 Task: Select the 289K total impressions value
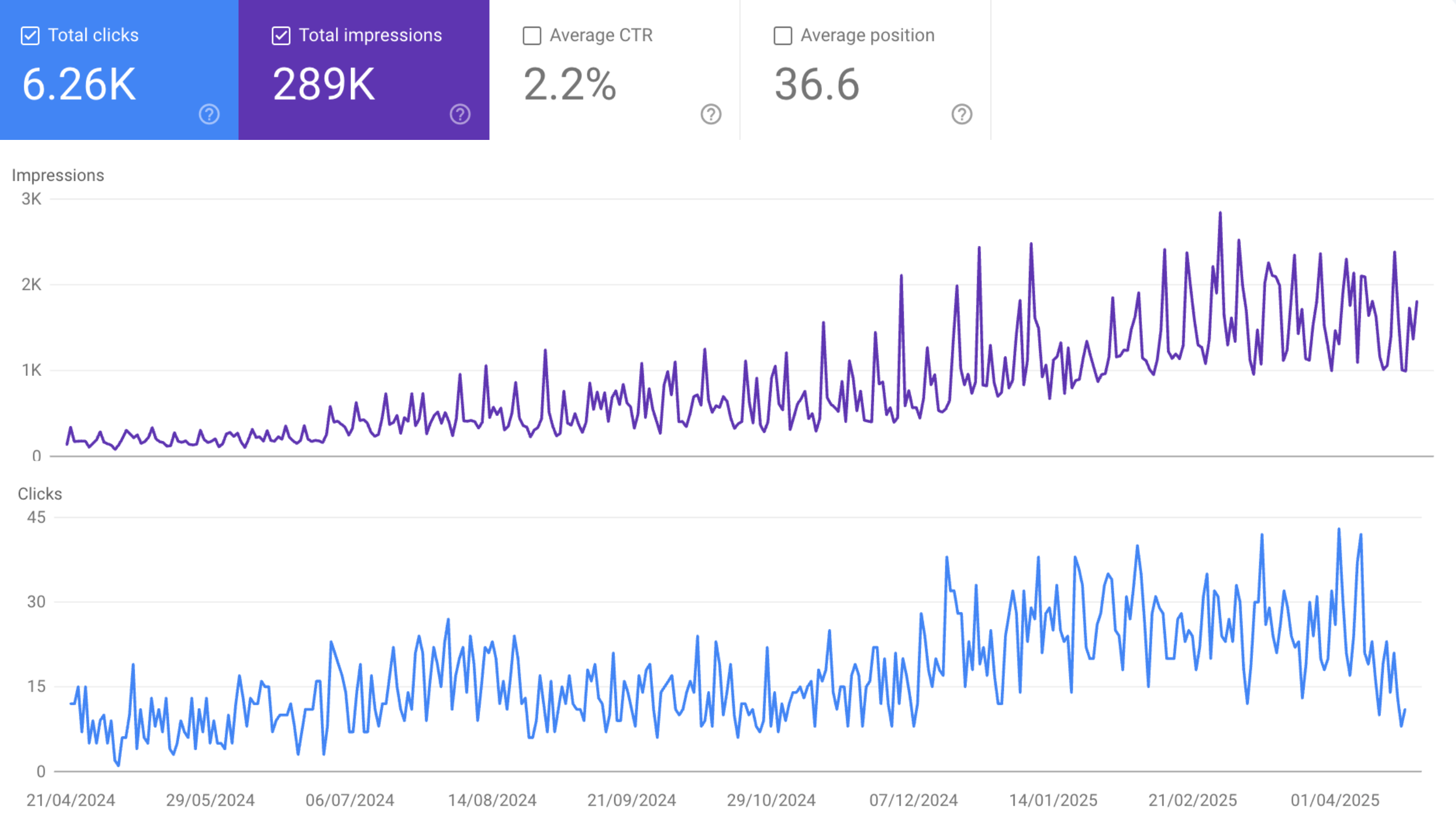tap(324, 84)
